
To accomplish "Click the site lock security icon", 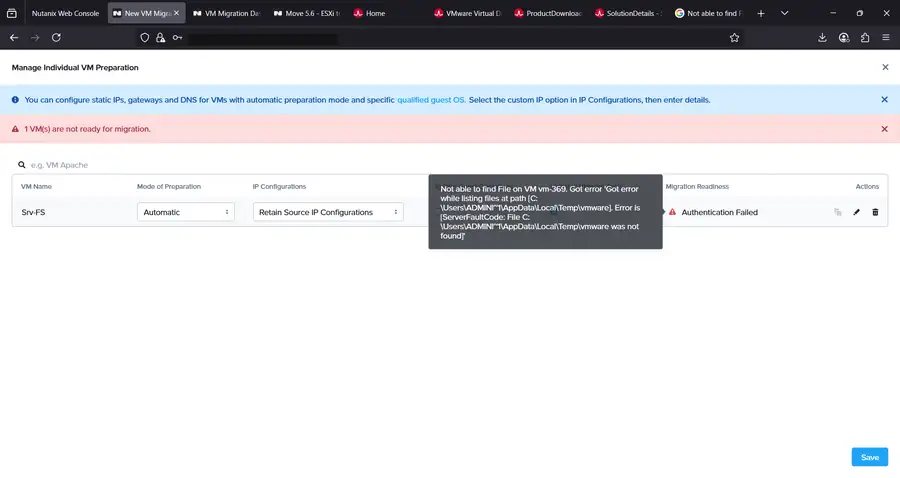I will (x=161, y=38).
